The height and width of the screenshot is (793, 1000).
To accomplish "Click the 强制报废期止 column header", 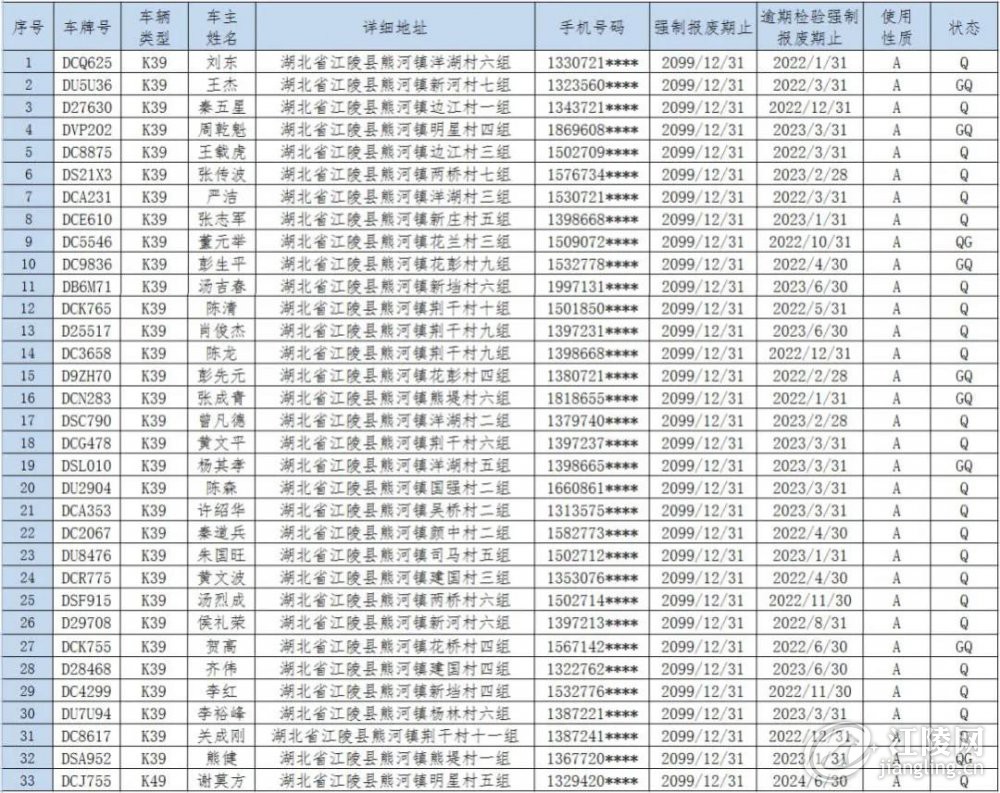I will coord(703,27).
